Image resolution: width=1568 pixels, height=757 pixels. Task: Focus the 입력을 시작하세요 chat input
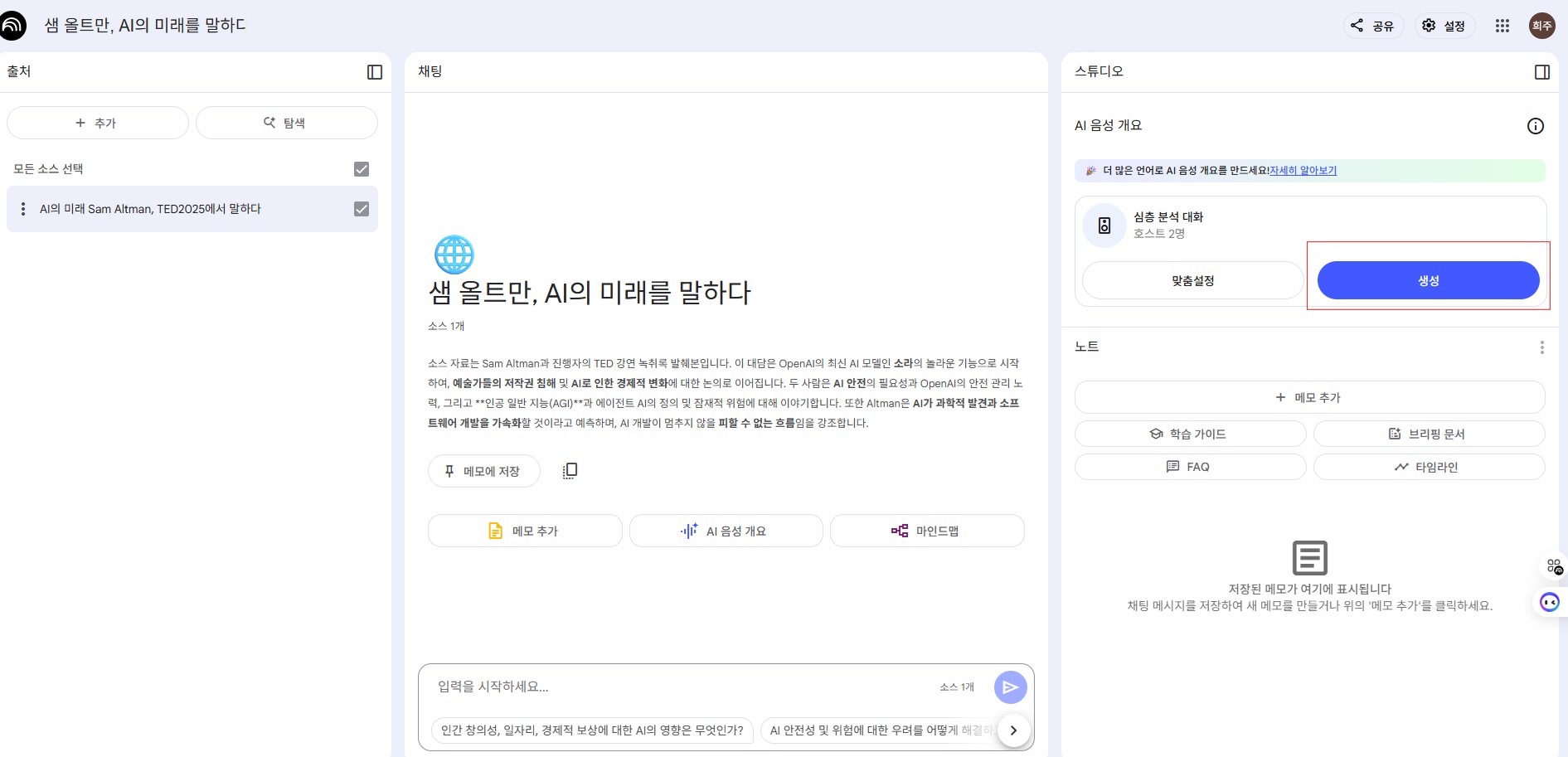(680, 687)
